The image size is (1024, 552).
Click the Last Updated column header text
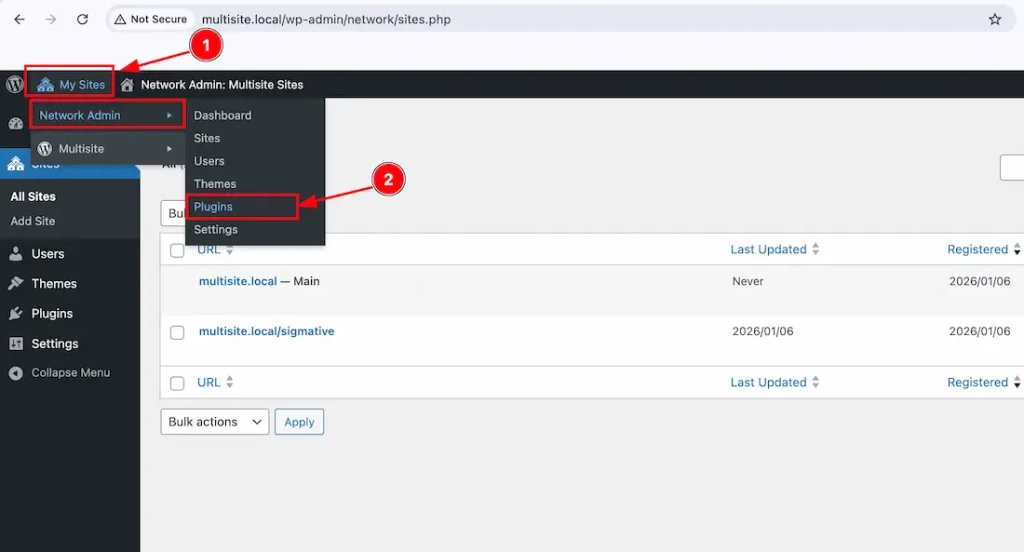coord(769,250)
